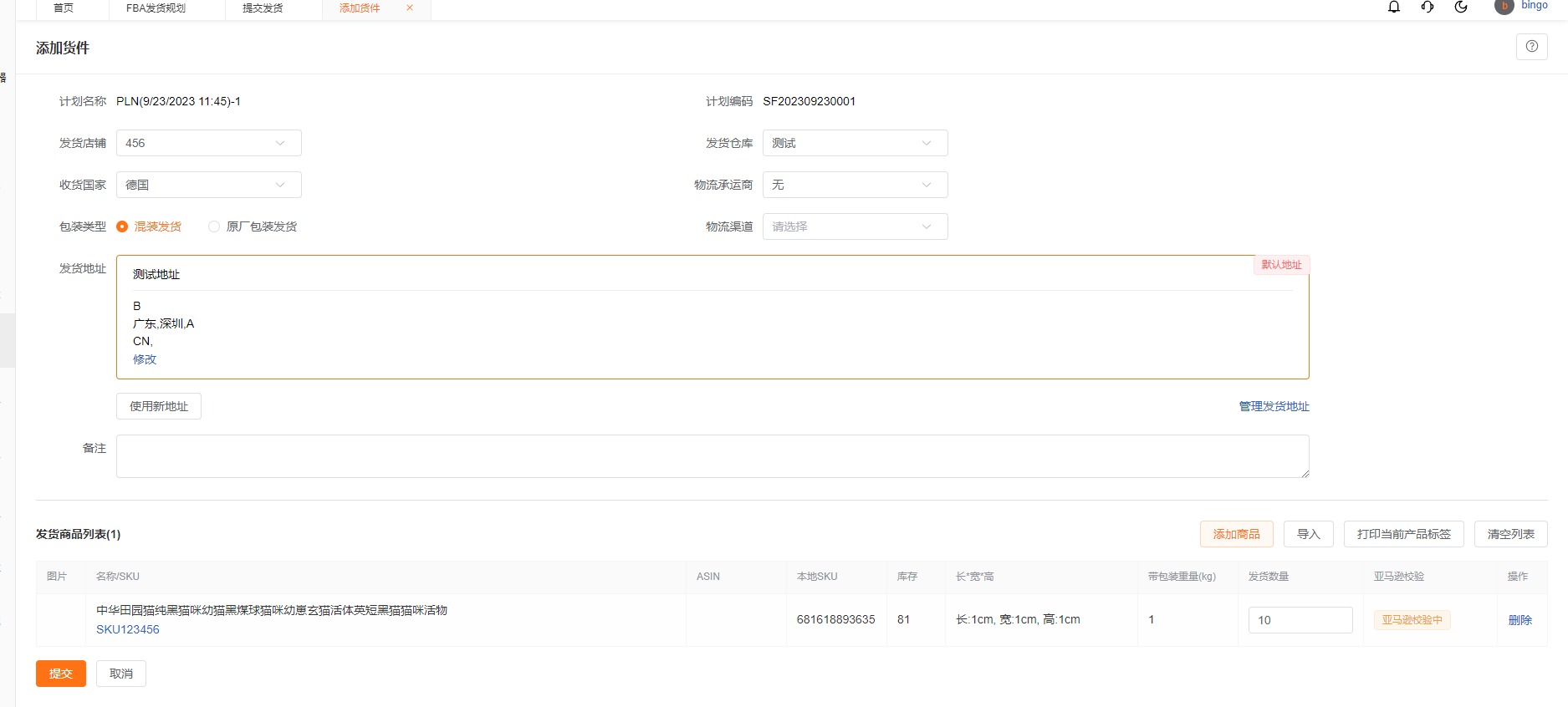1568x707 pixels.
Task: Click the 提交 submit button
Action: click(x=60, y=674)
